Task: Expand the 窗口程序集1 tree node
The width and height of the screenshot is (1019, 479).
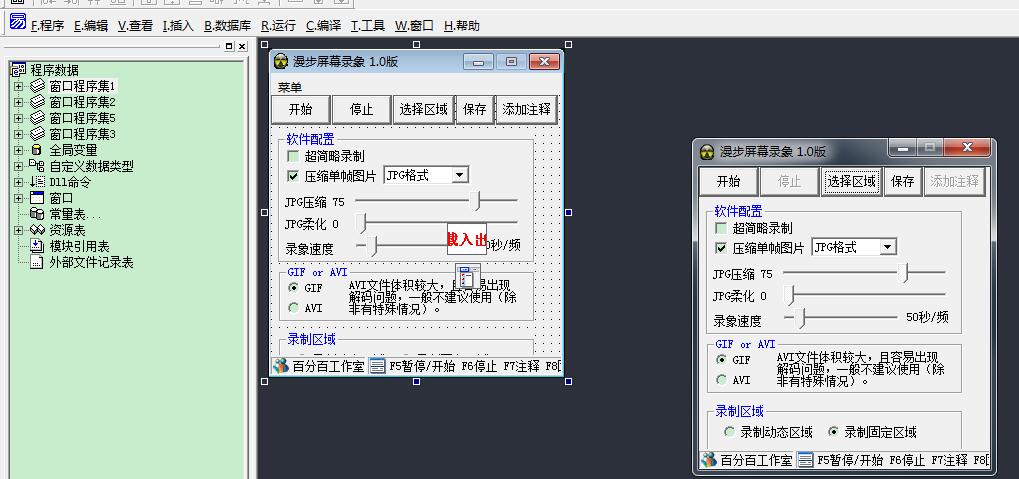Action: (18, 86)
